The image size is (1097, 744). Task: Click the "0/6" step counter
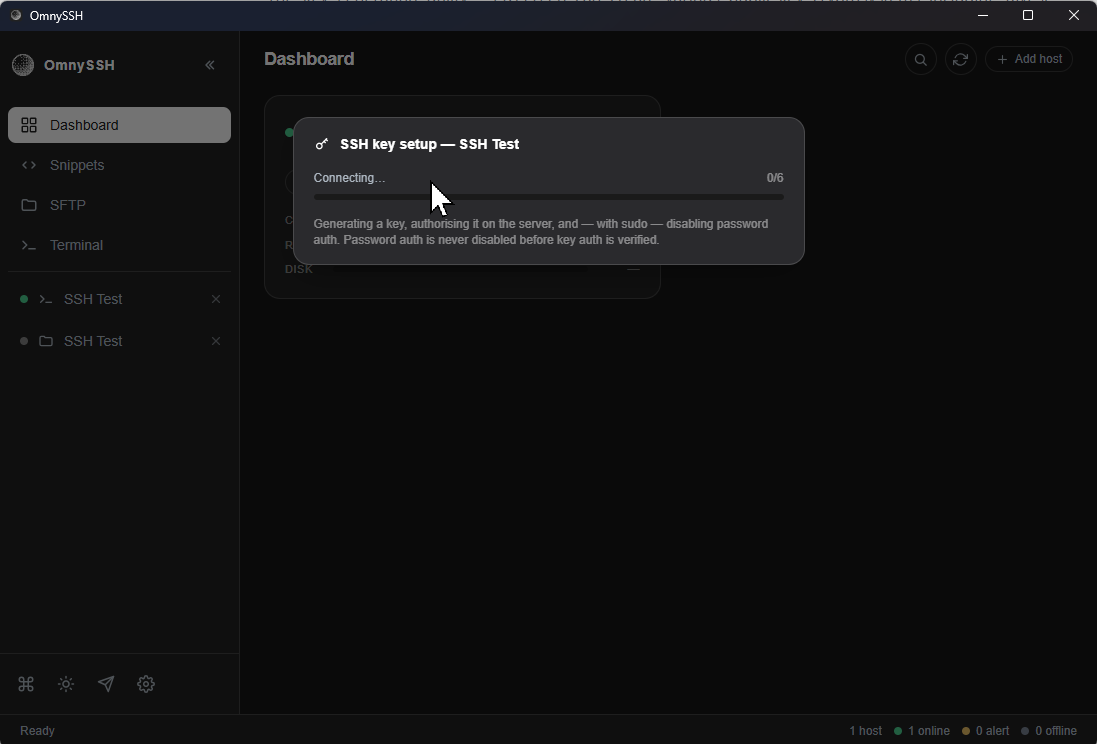point(774,178)
